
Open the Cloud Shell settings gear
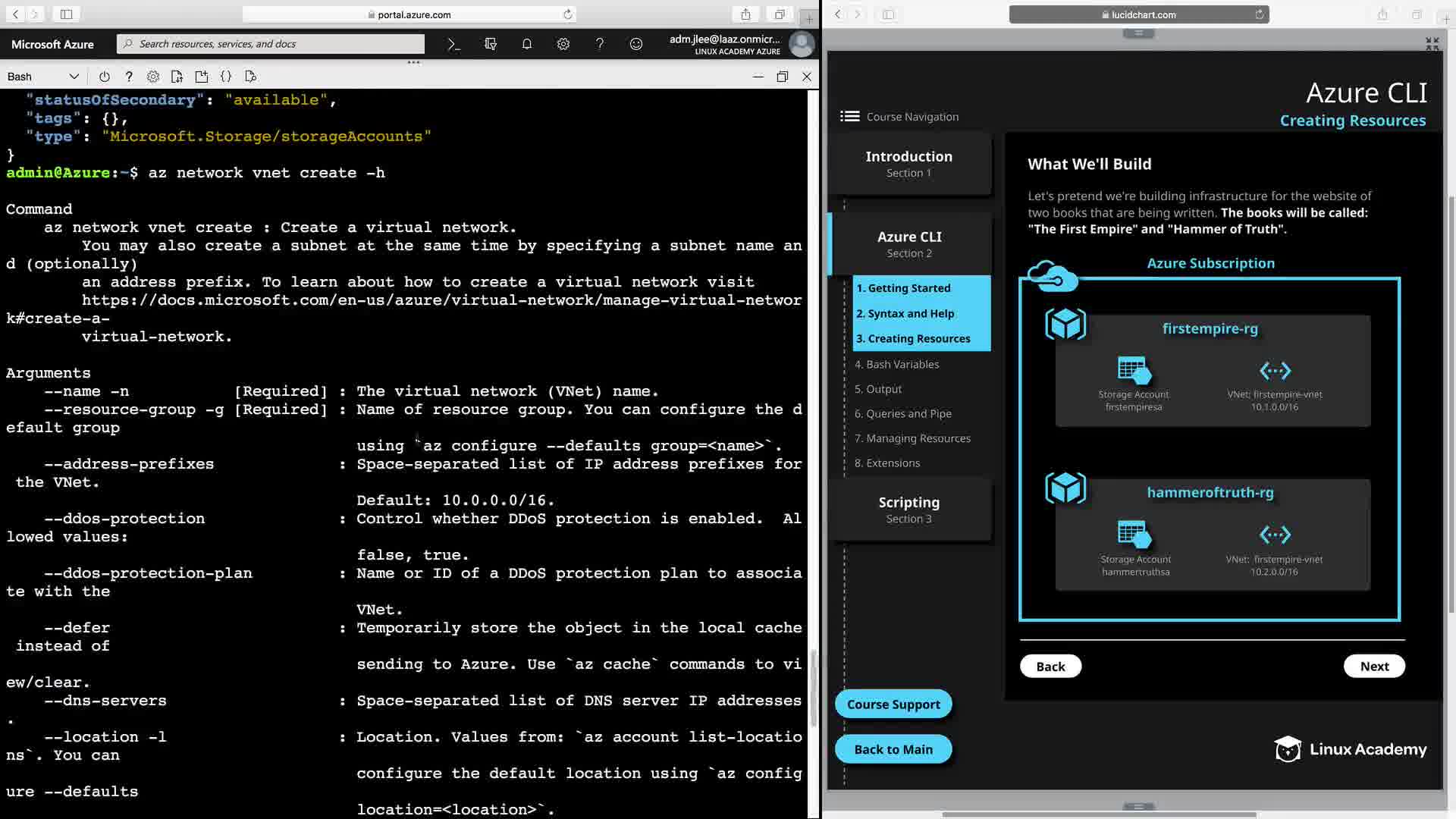coord(153,77)
